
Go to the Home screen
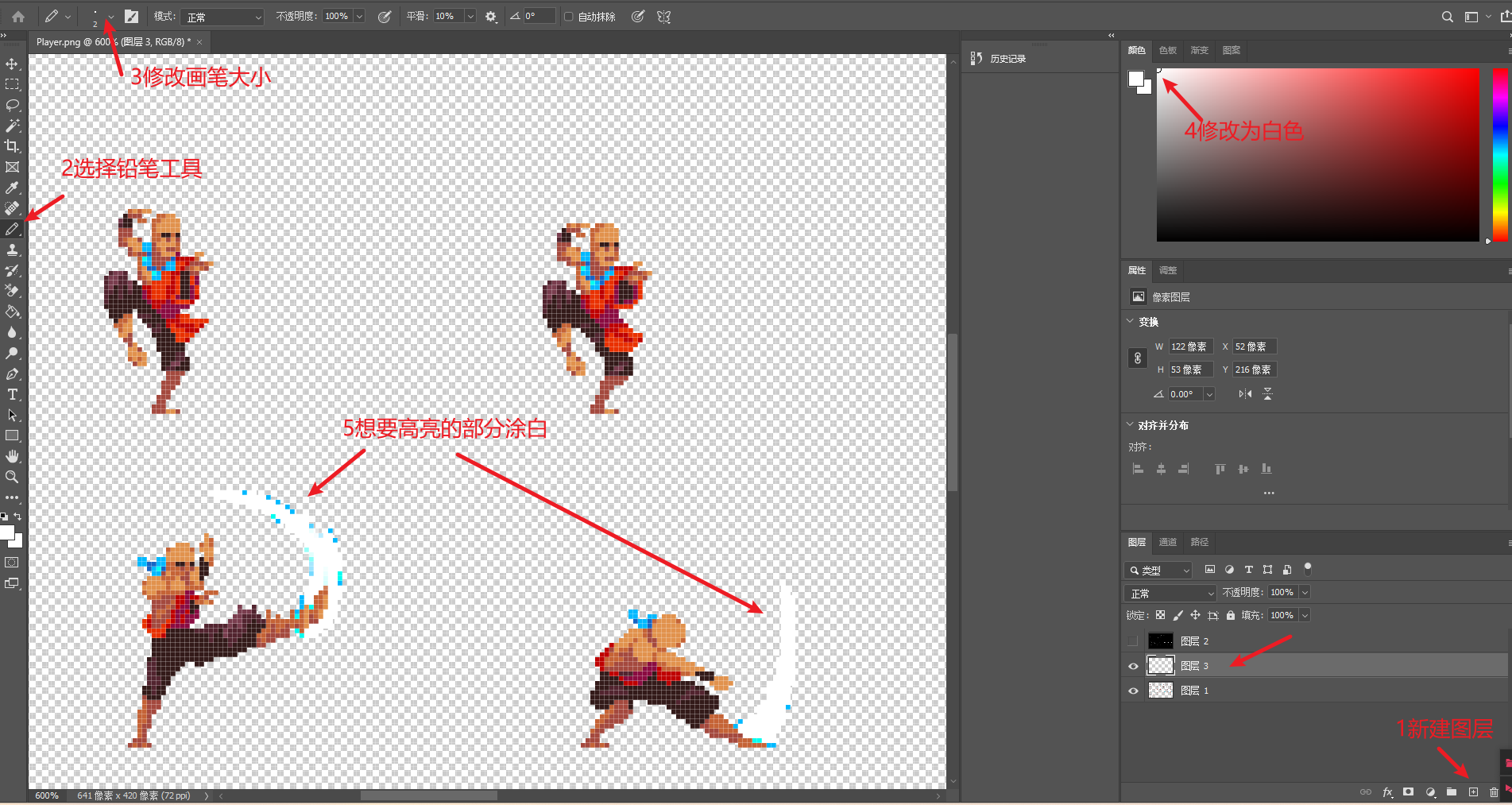[18, 16]
